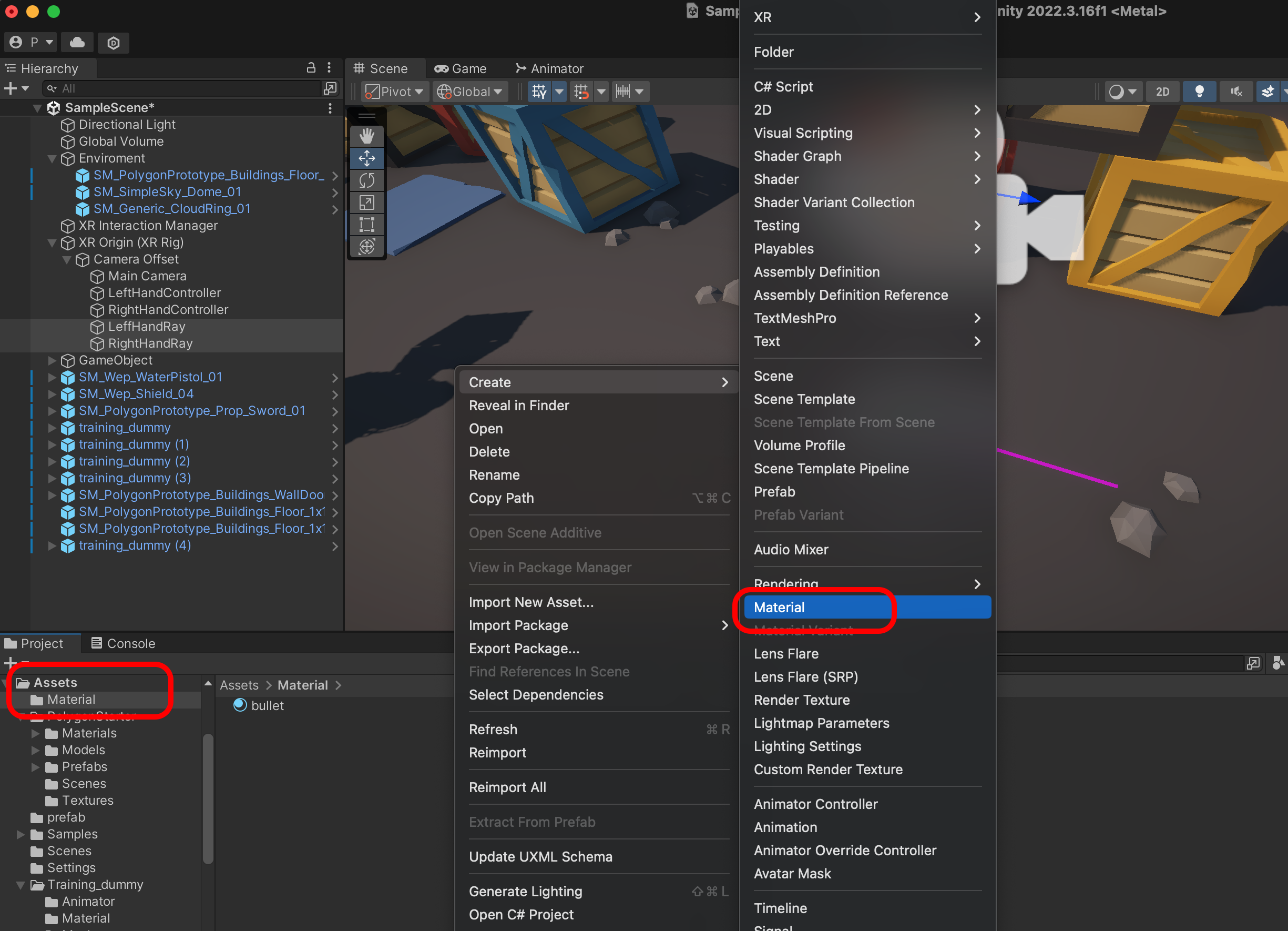The width and height of the screenshot is (1288, 931).
Task: Choose Material from Create submenu
Action: pyautogui.click(x=779, y=607)
